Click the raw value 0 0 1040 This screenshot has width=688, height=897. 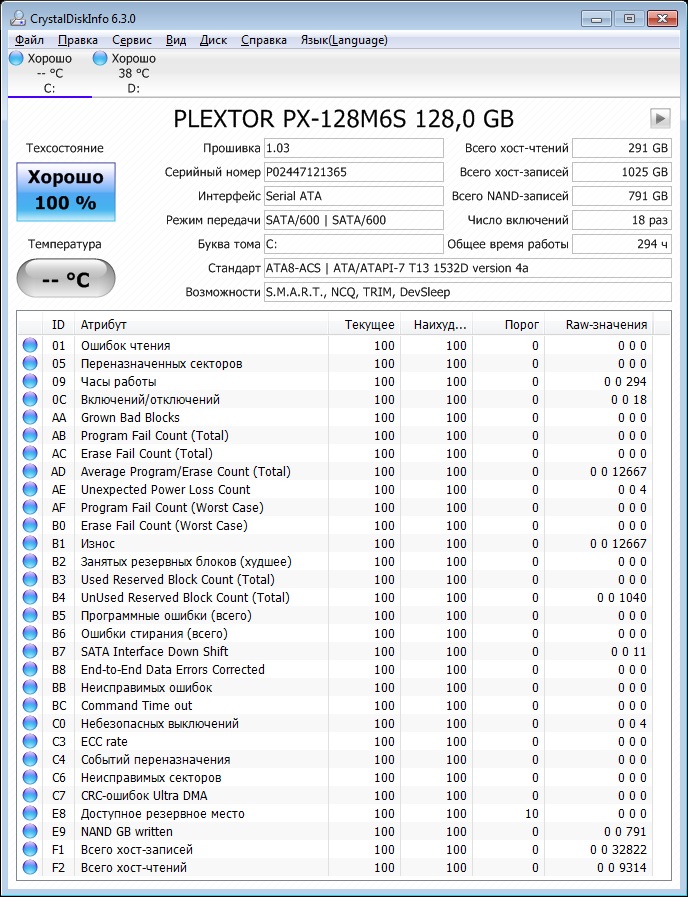click(622, 597)
